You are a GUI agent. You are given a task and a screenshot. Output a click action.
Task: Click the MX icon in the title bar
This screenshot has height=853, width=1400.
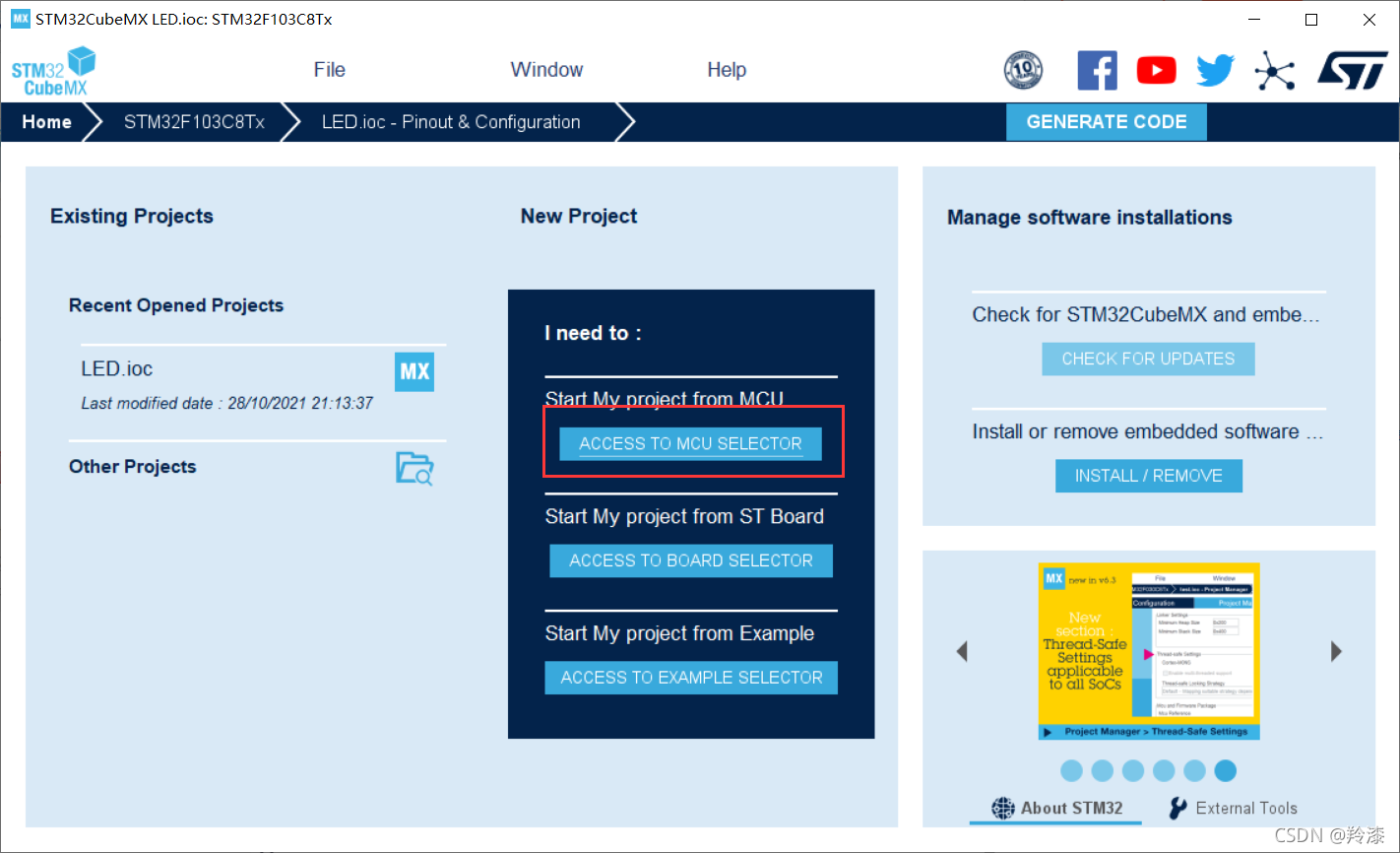[20, 19]
